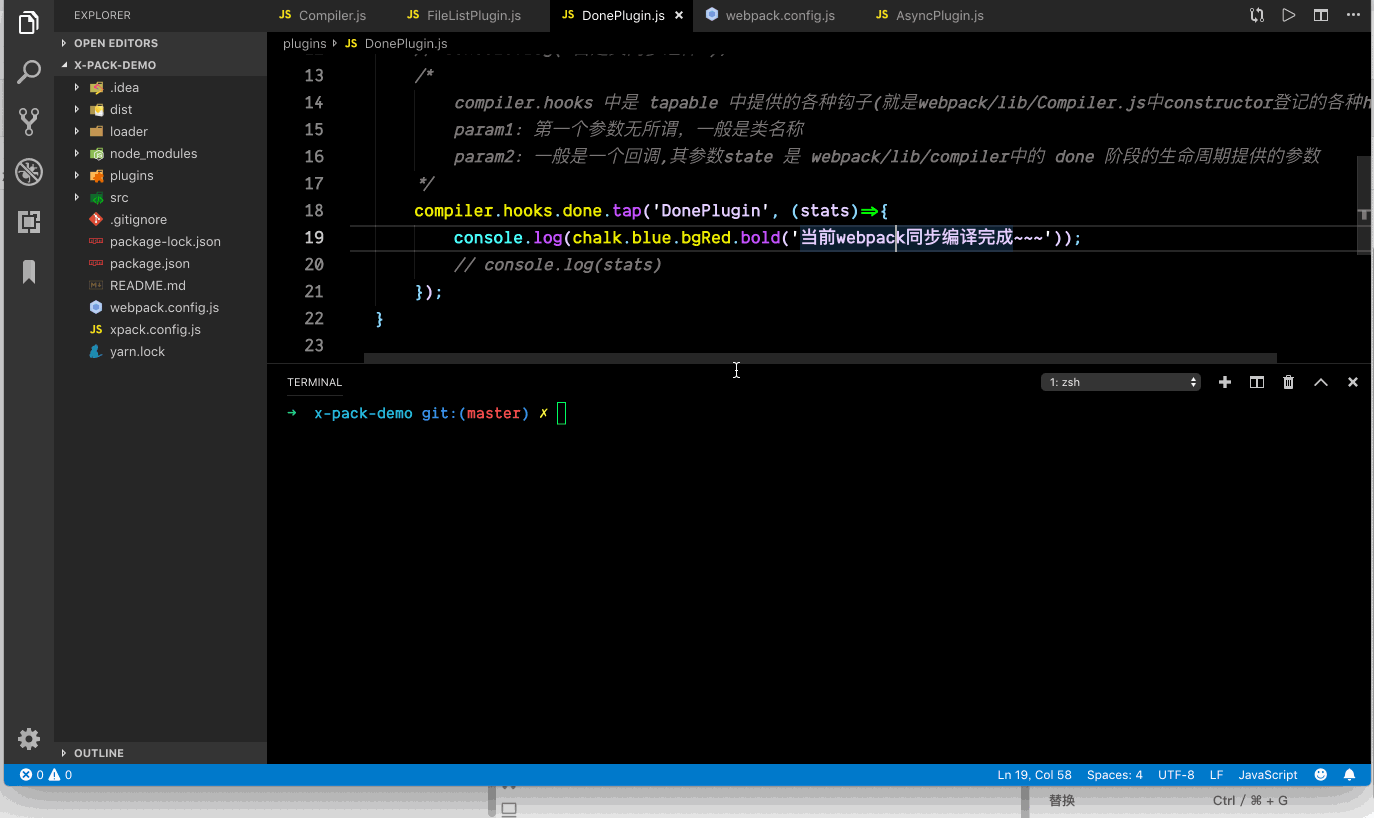Switch to the FileListPlugin.js tab
Viewport: 1374px width, 818px height.
click(x=472, y=15)
